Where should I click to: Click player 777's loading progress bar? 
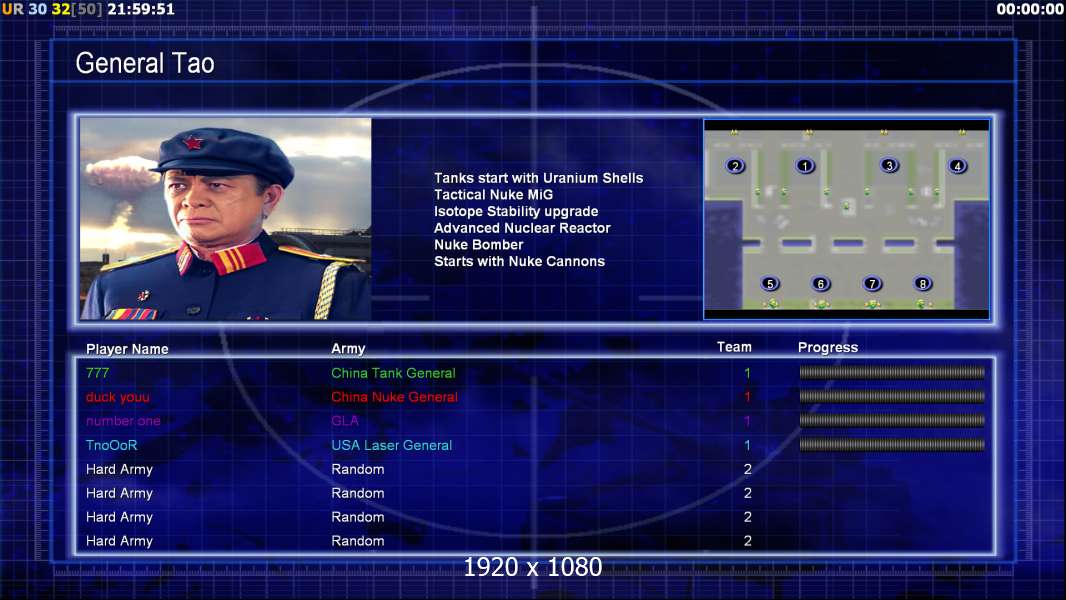pos(892,372)
